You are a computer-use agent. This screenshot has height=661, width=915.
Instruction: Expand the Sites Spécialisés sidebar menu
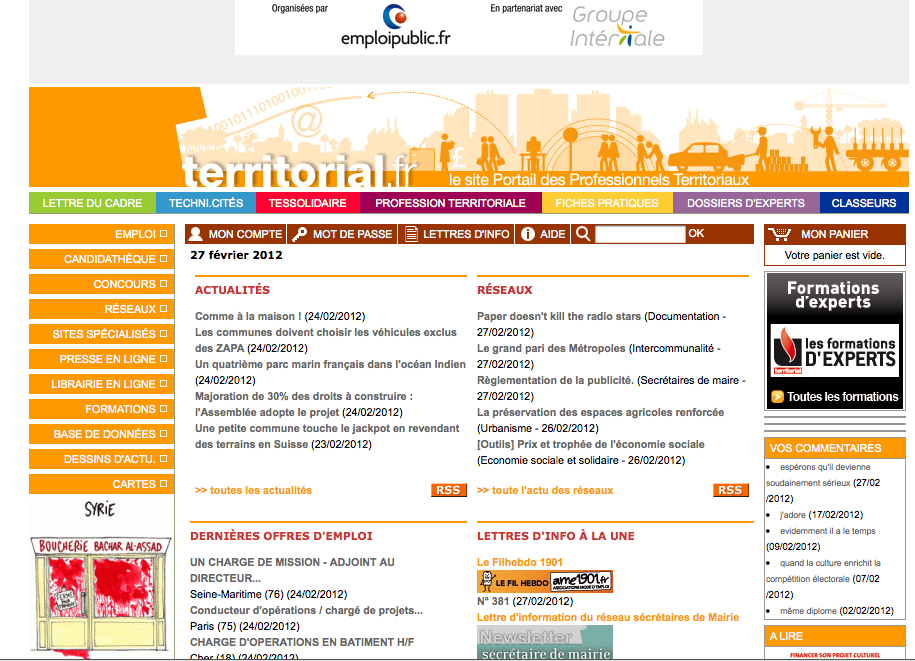[x=102, y=334]
